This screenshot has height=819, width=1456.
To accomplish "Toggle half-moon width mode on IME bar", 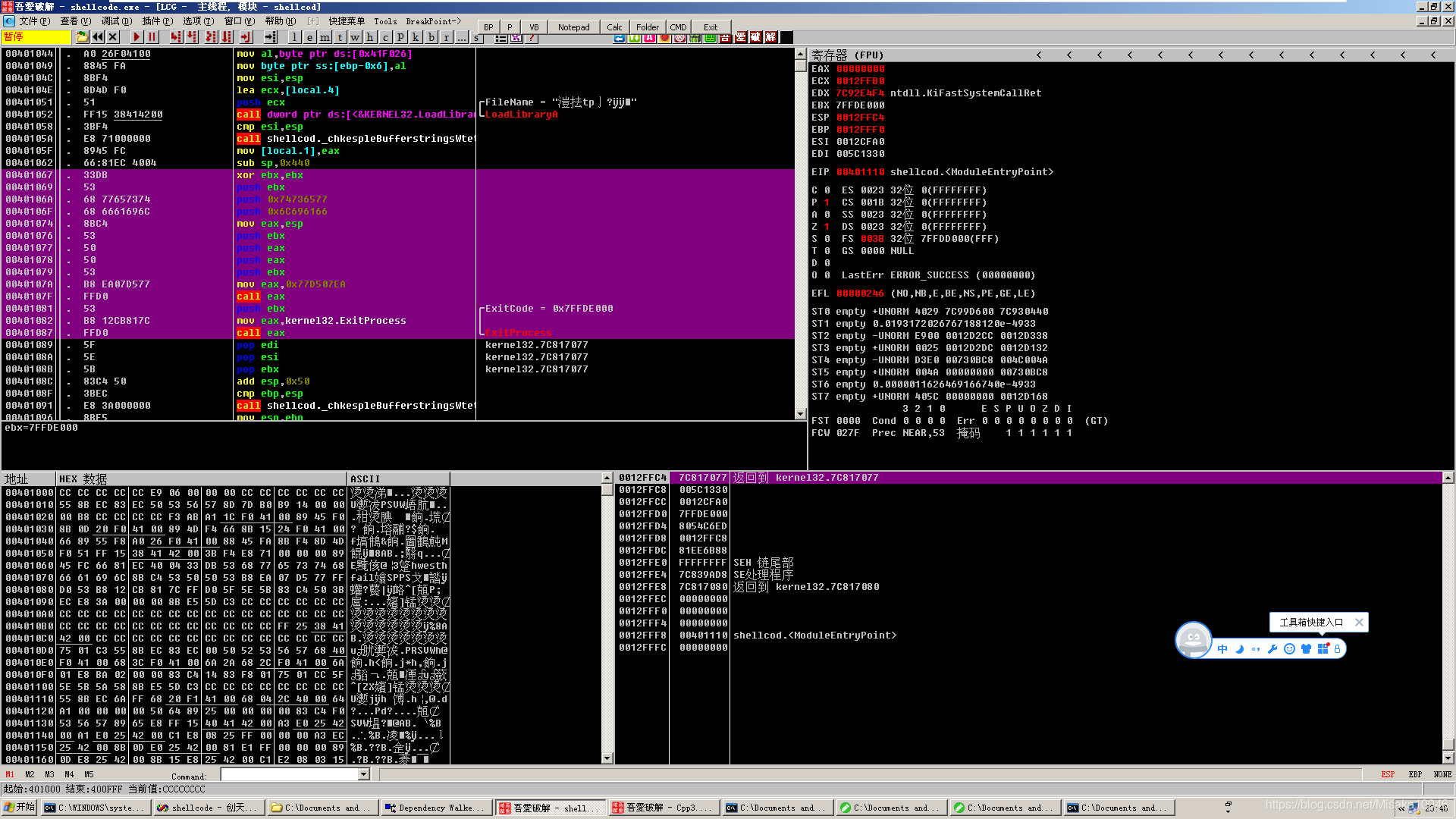I will pyautogui.click(x=1239, y=648).
